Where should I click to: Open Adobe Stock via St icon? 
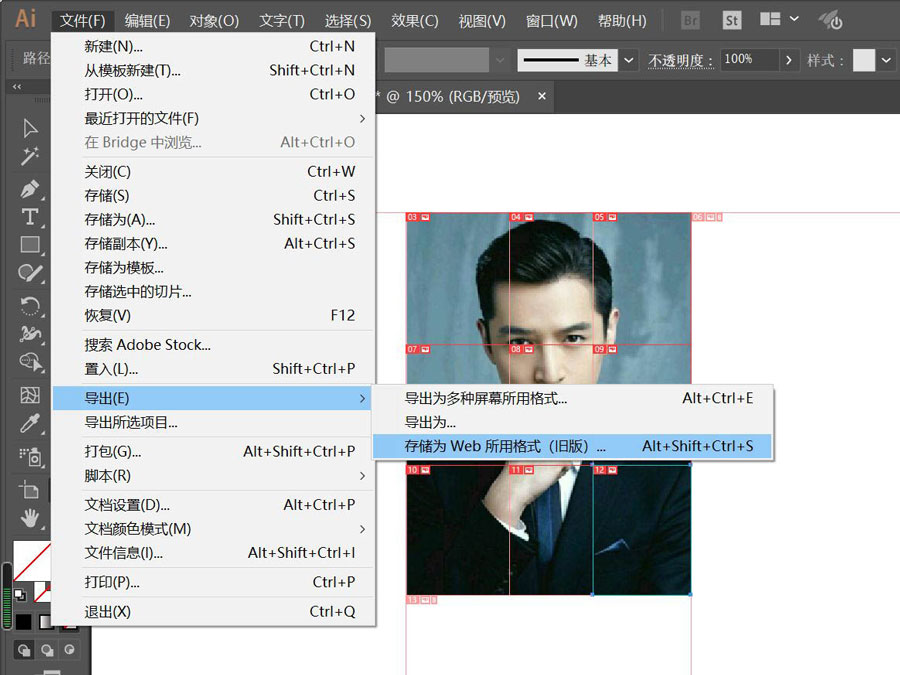[x=731, y=21]
